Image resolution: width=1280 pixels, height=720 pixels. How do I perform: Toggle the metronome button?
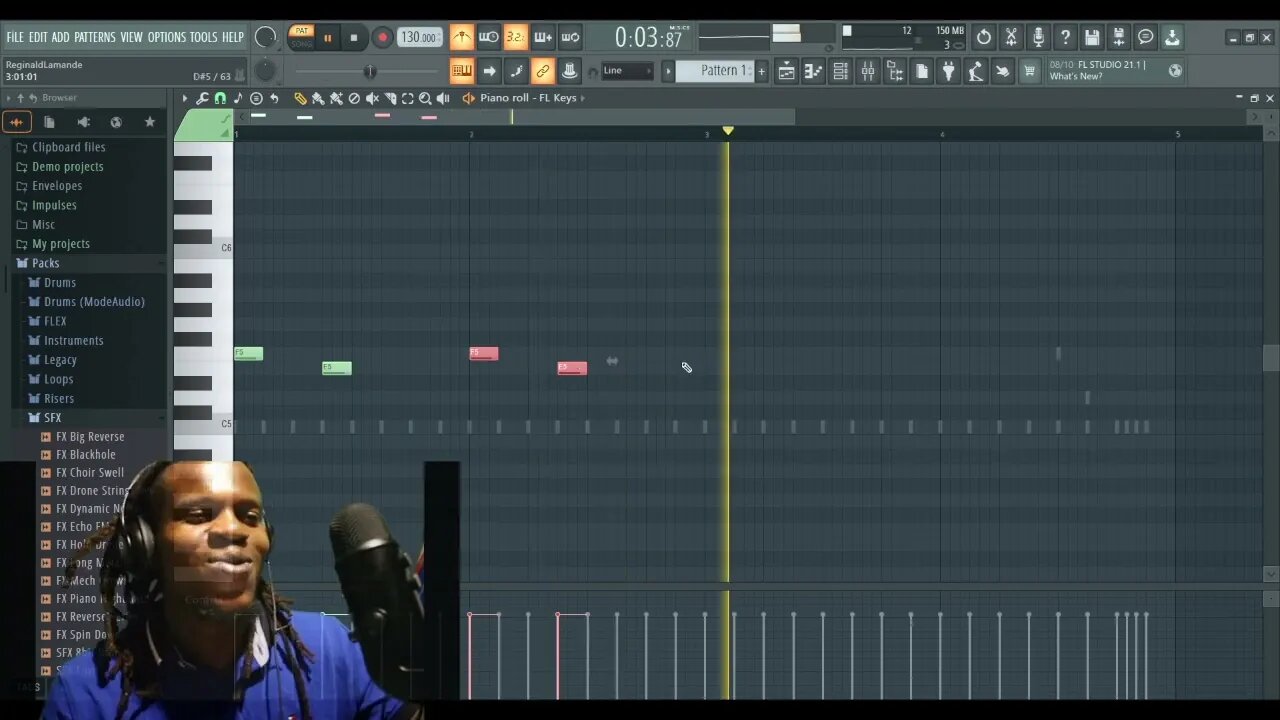click(x=461, y=37)
